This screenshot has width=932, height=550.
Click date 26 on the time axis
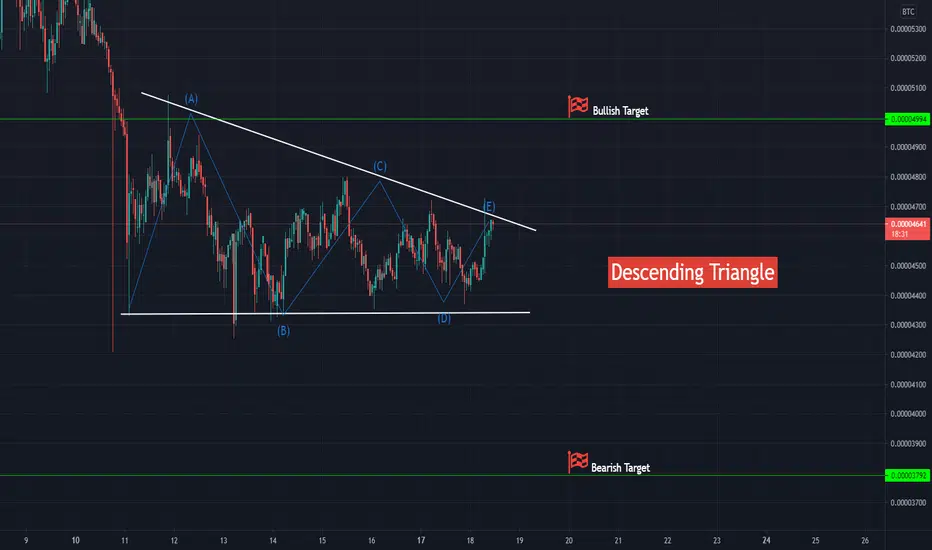point(865,540)
